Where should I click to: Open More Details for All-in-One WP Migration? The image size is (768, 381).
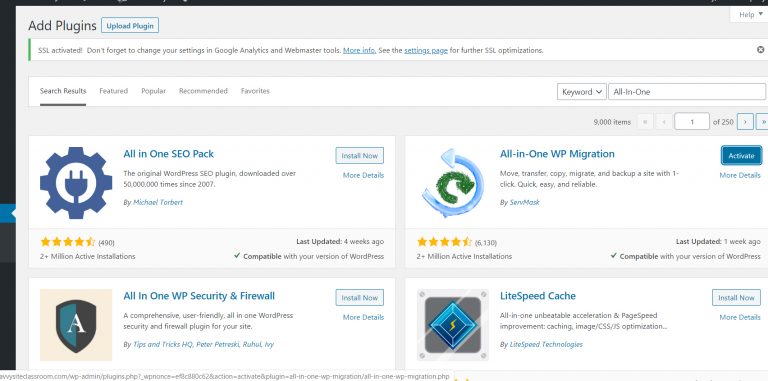(x=740, y=175)
